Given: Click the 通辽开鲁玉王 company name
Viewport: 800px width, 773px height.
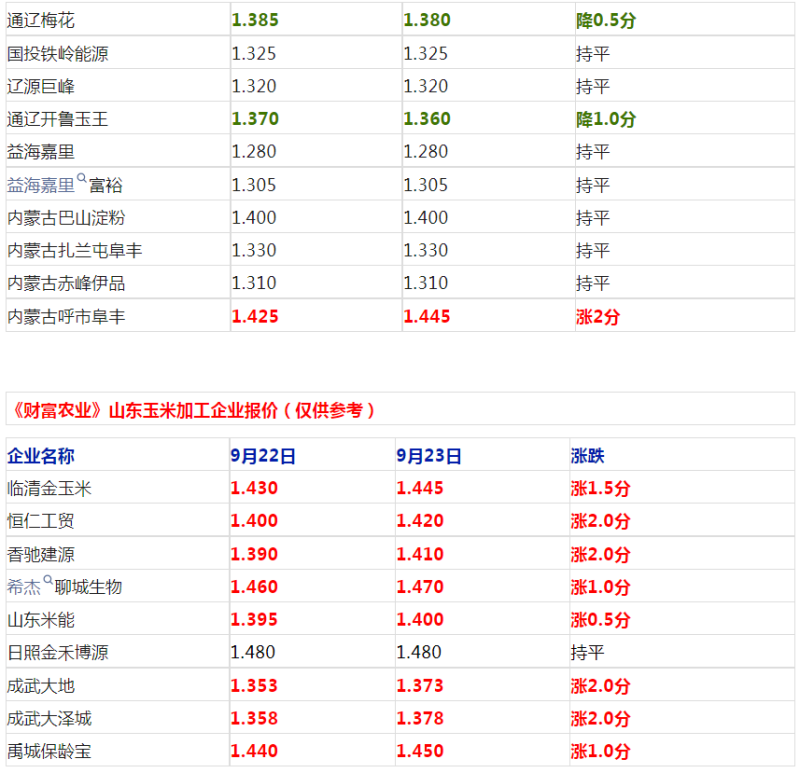Looking at the screenshot, I should click(x=58, y=119).
